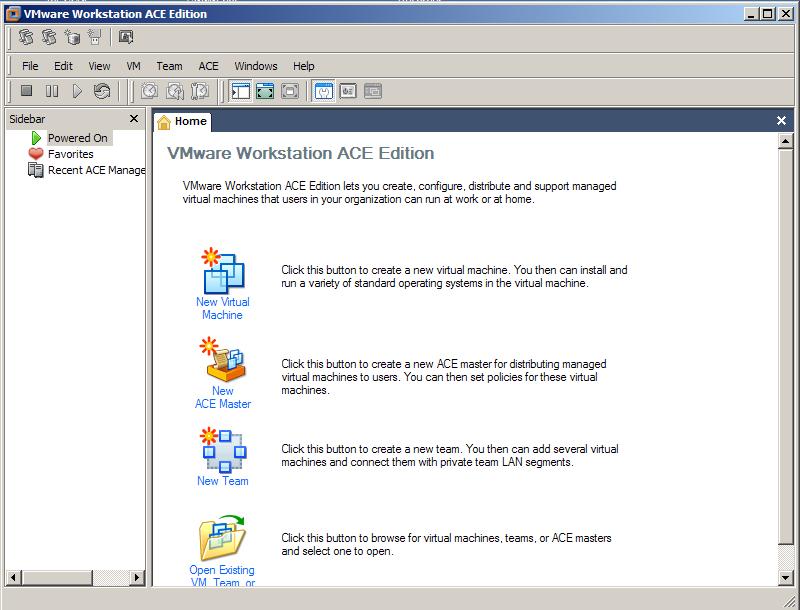Click the vertical scrollbar down arrow

click(x=785, y=577)
